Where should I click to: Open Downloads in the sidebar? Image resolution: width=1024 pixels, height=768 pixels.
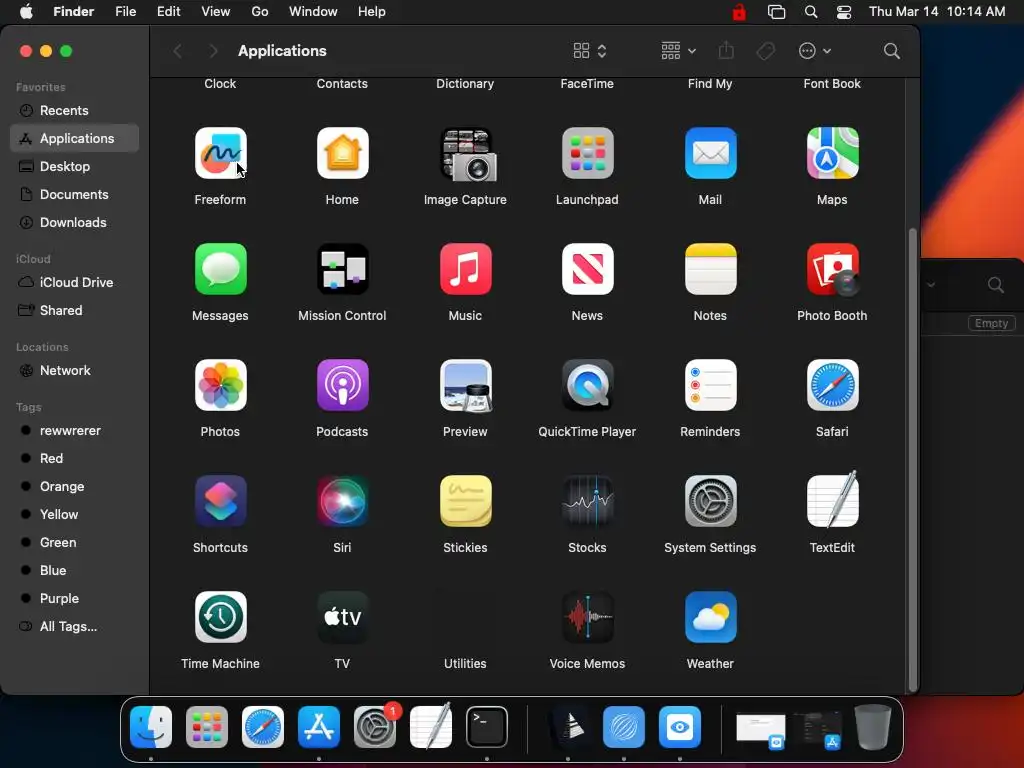[74, 223]
